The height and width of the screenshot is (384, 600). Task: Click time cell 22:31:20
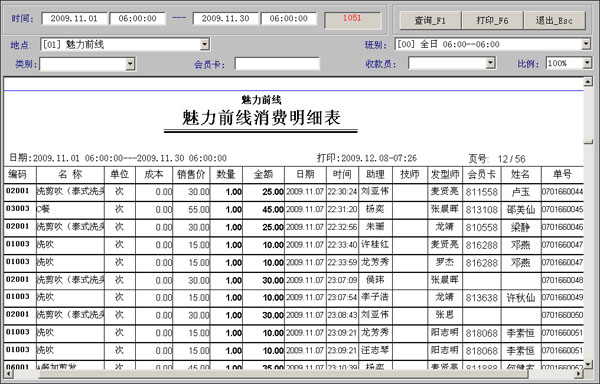(x=342, y=209)
